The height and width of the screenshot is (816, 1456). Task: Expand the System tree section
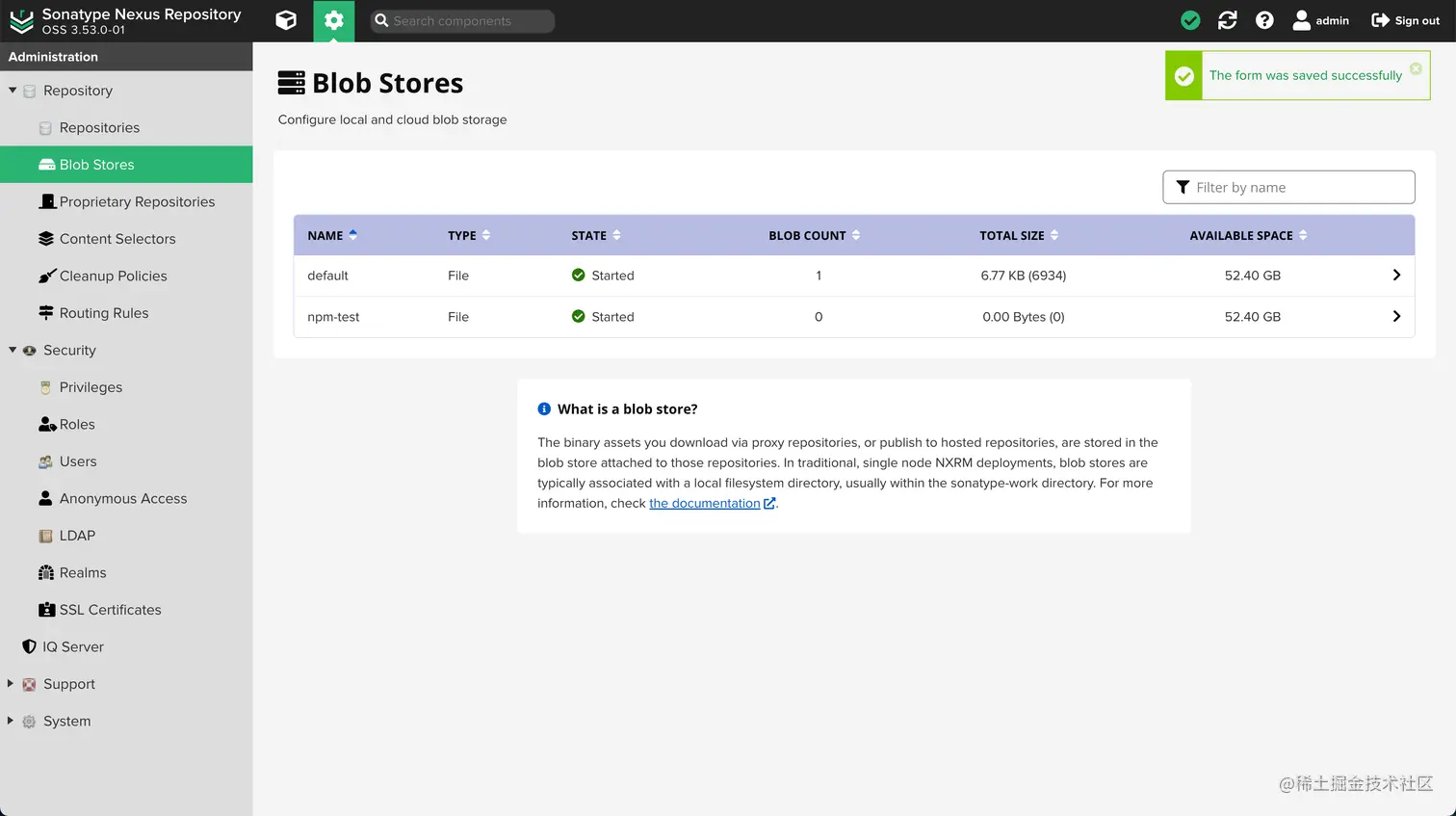[11, 721]
